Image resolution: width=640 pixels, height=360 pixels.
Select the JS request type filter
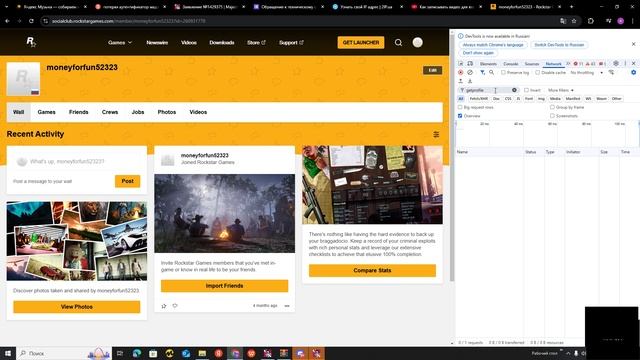[x=518, y=99]
